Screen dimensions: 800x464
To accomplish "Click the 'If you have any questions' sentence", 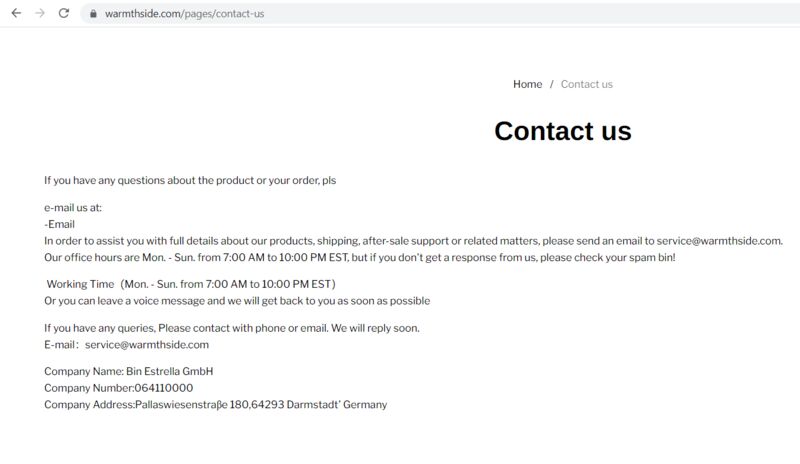I will (190, 180).
